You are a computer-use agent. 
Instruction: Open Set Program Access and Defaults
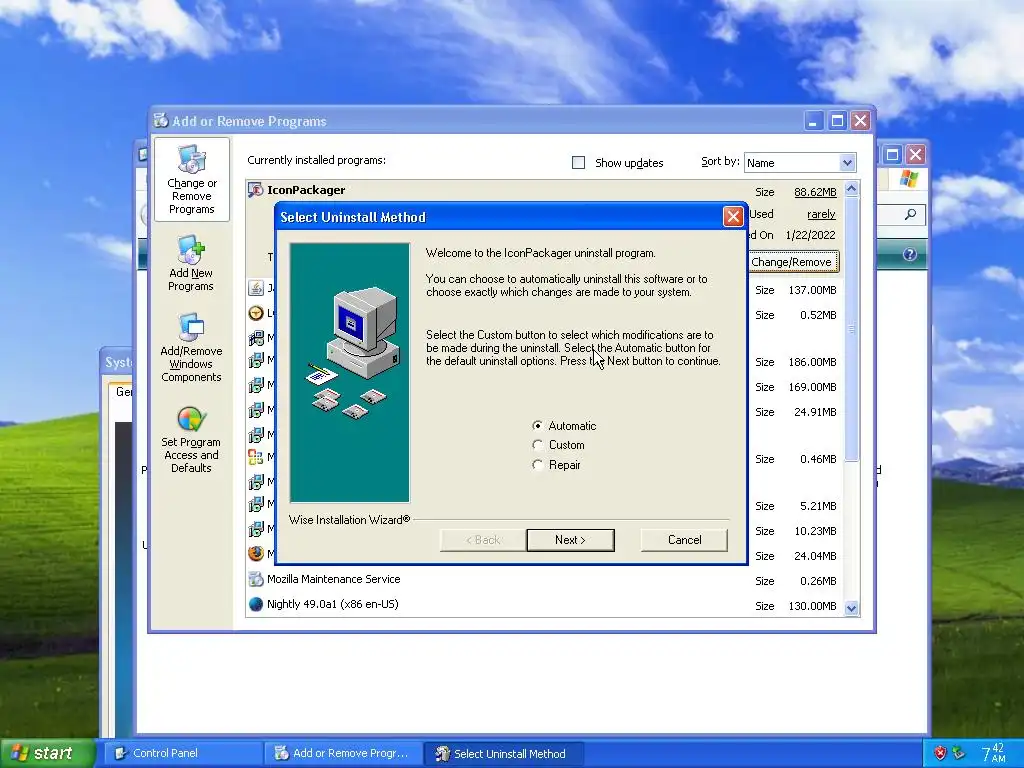pyautogui.click(x=191, y=440)
